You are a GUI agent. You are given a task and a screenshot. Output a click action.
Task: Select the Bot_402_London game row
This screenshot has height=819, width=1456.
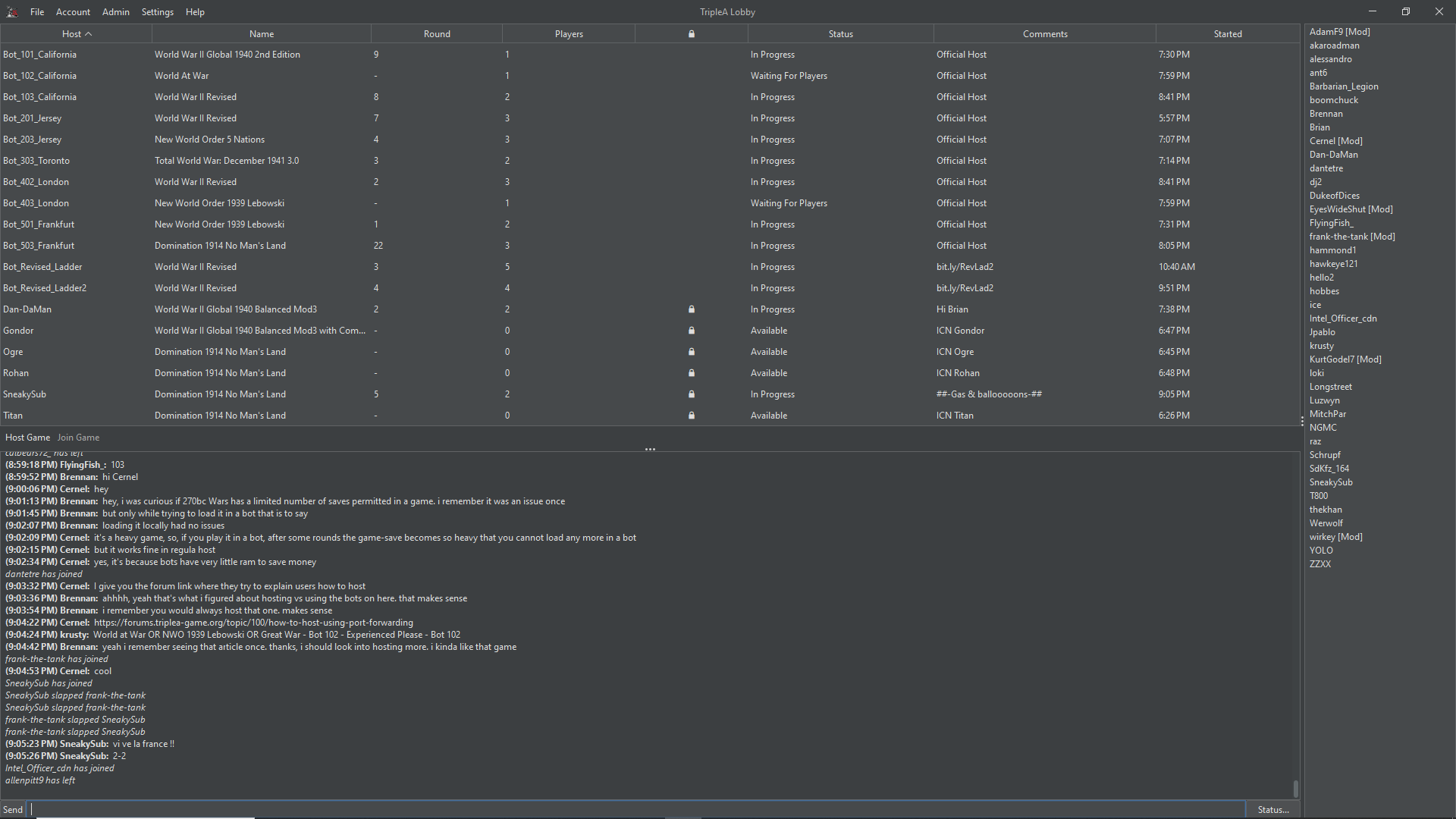(650, 182)
